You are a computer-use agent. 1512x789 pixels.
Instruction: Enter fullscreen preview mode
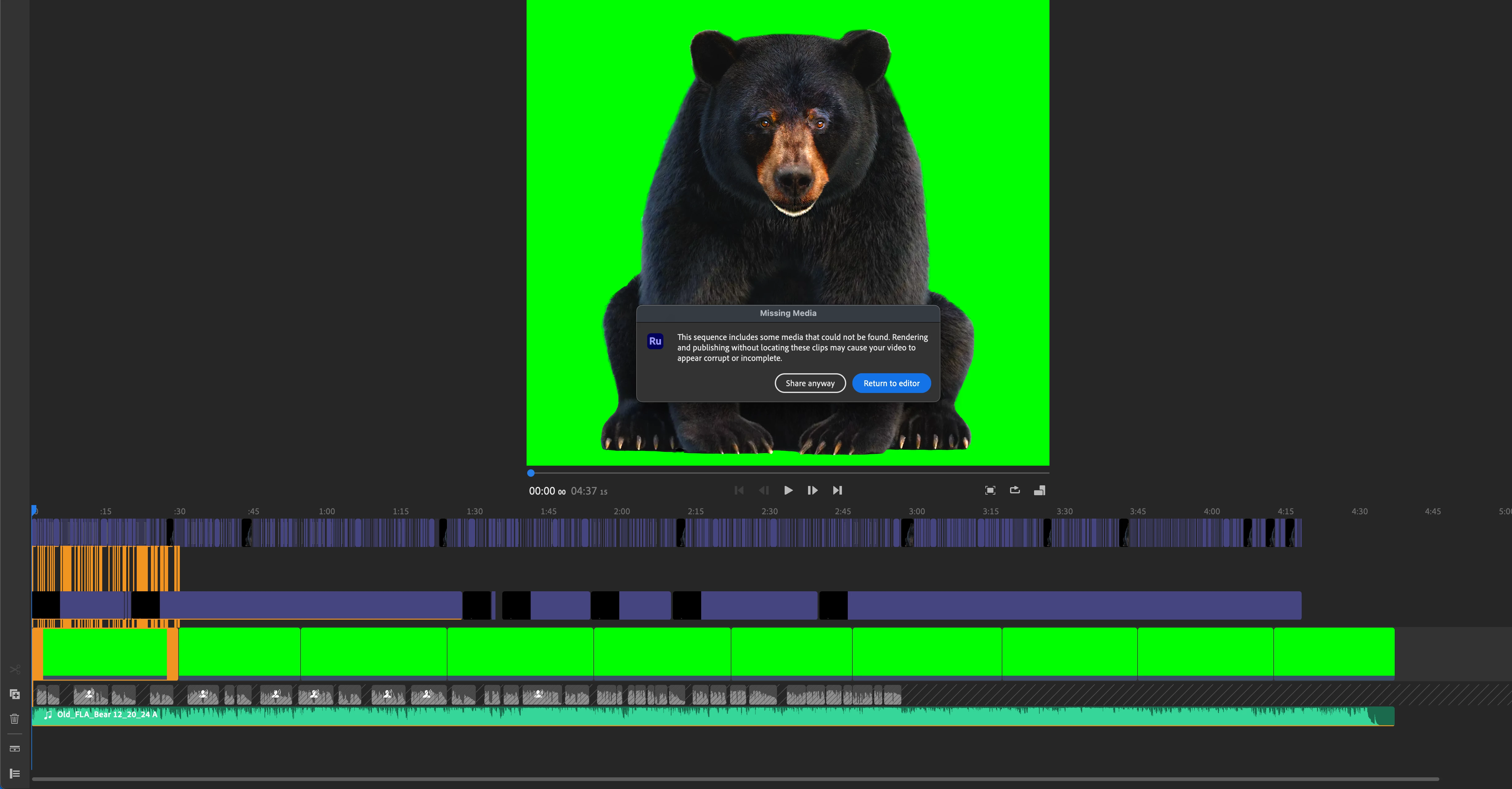(990, 490)
